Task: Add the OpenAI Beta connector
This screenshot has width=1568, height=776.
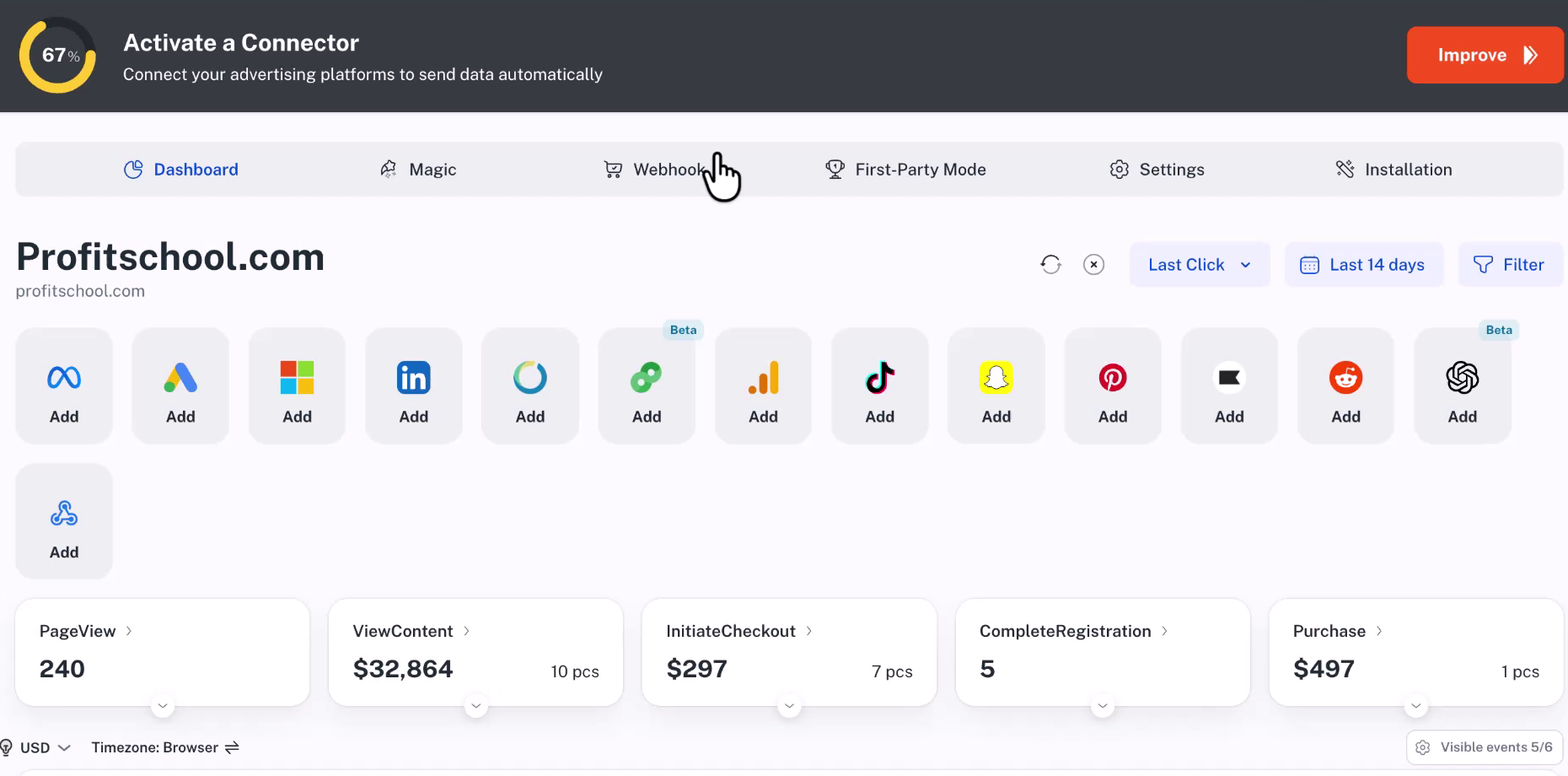Action: [1463, 386]
